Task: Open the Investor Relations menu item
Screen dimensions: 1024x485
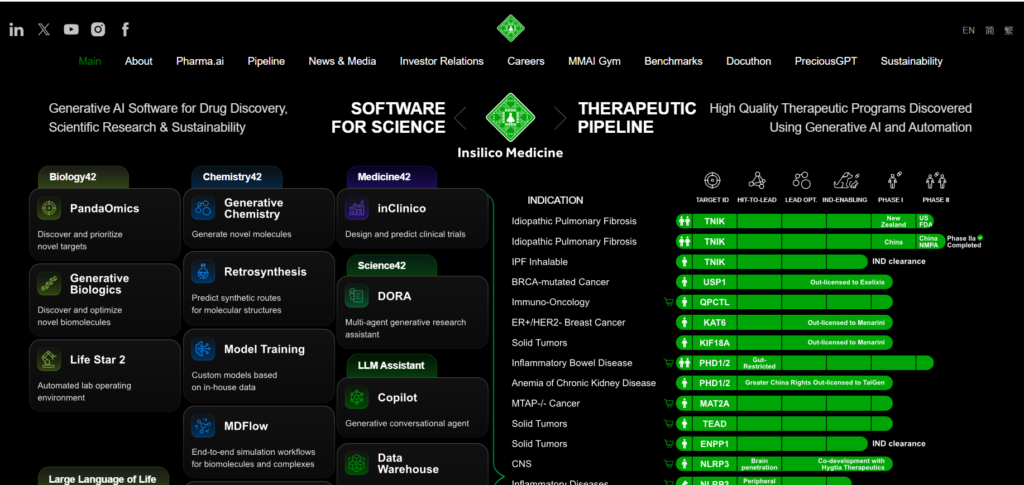Action: [441, 61]
